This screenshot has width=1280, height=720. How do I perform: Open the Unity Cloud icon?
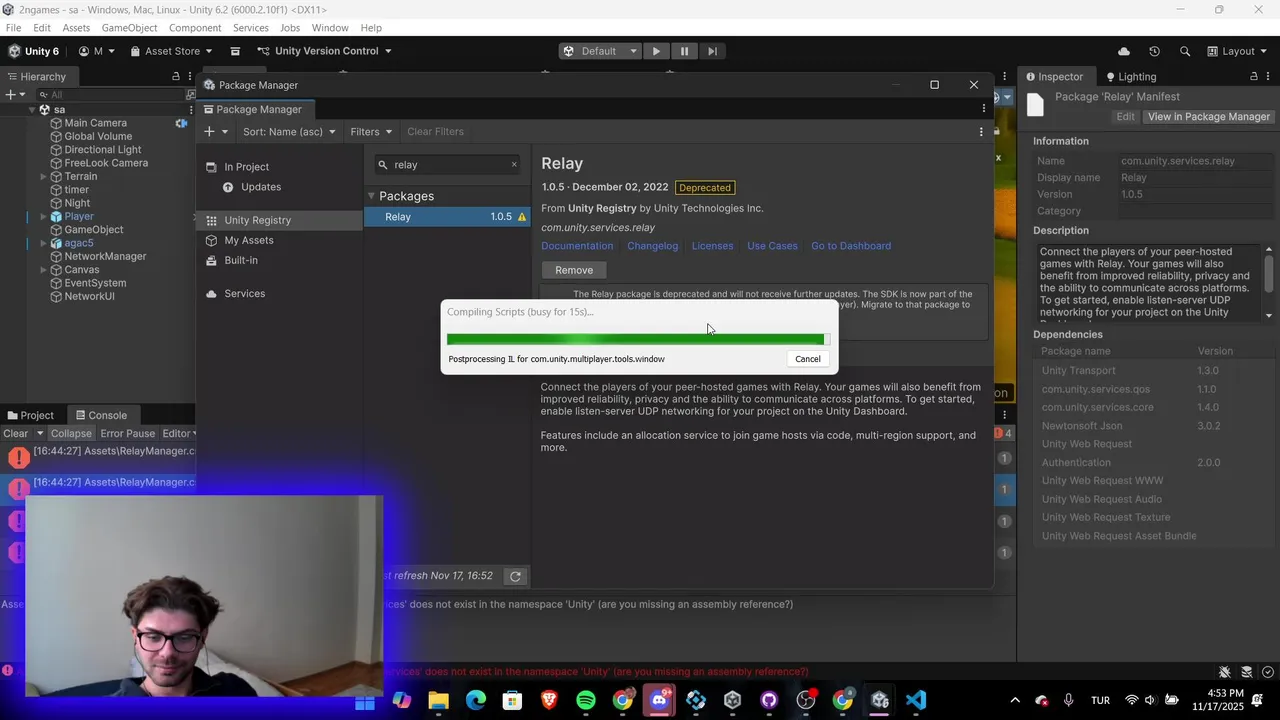(1124, 51)
